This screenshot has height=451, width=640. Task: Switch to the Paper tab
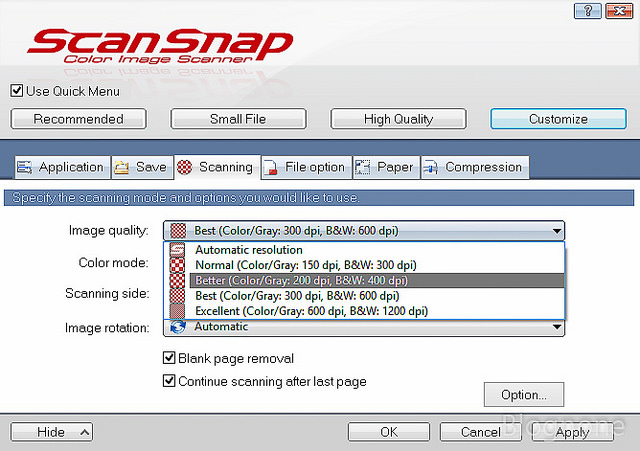pyautogui.click(x=386, y=167)
